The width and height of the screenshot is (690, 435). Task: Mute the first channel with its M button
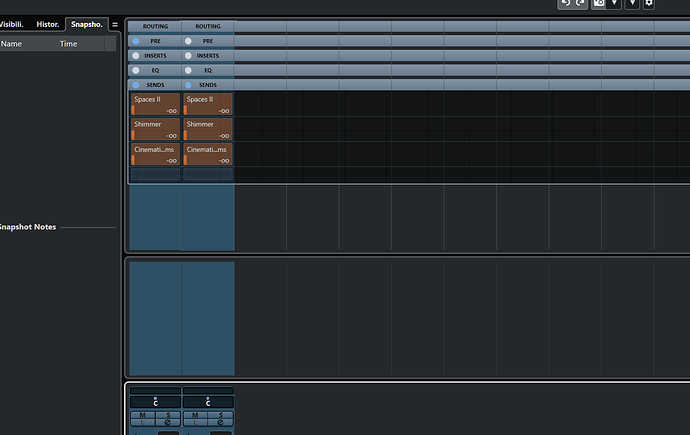[x=143, y=415]
